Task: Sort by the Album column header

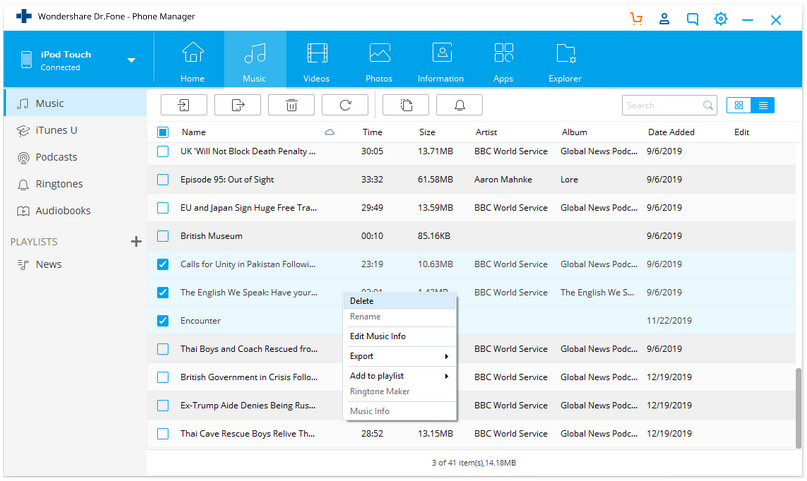Action: [574, 132]
